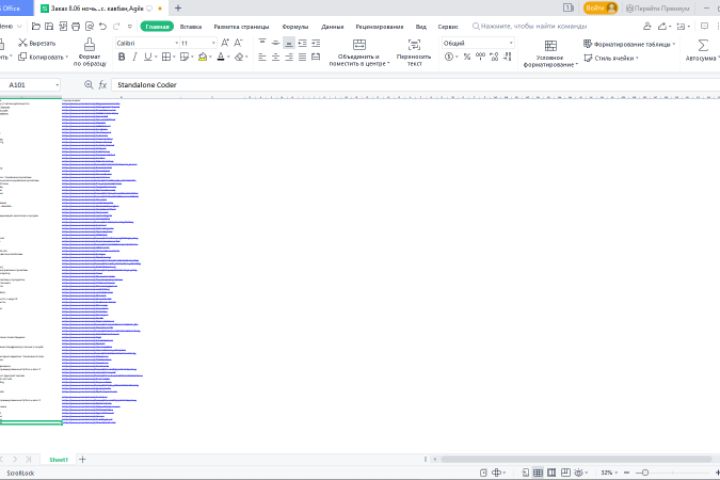The image size is (720, 480).
Task: Toggle italic formatting
Action: tap(135, 57)
